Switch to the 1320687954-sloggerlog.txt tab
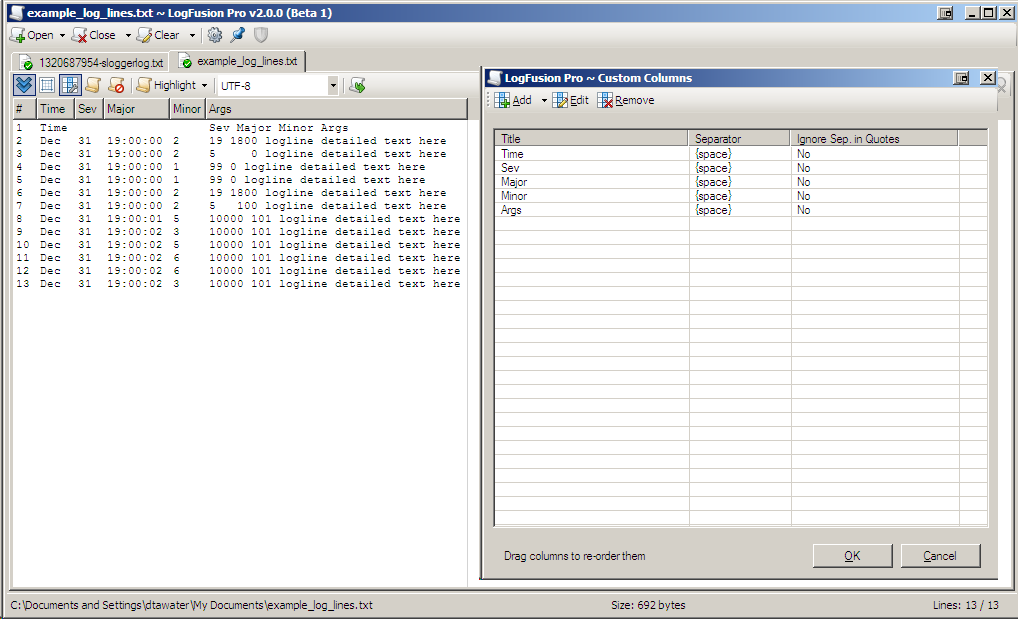 click(x=91, y=62)
